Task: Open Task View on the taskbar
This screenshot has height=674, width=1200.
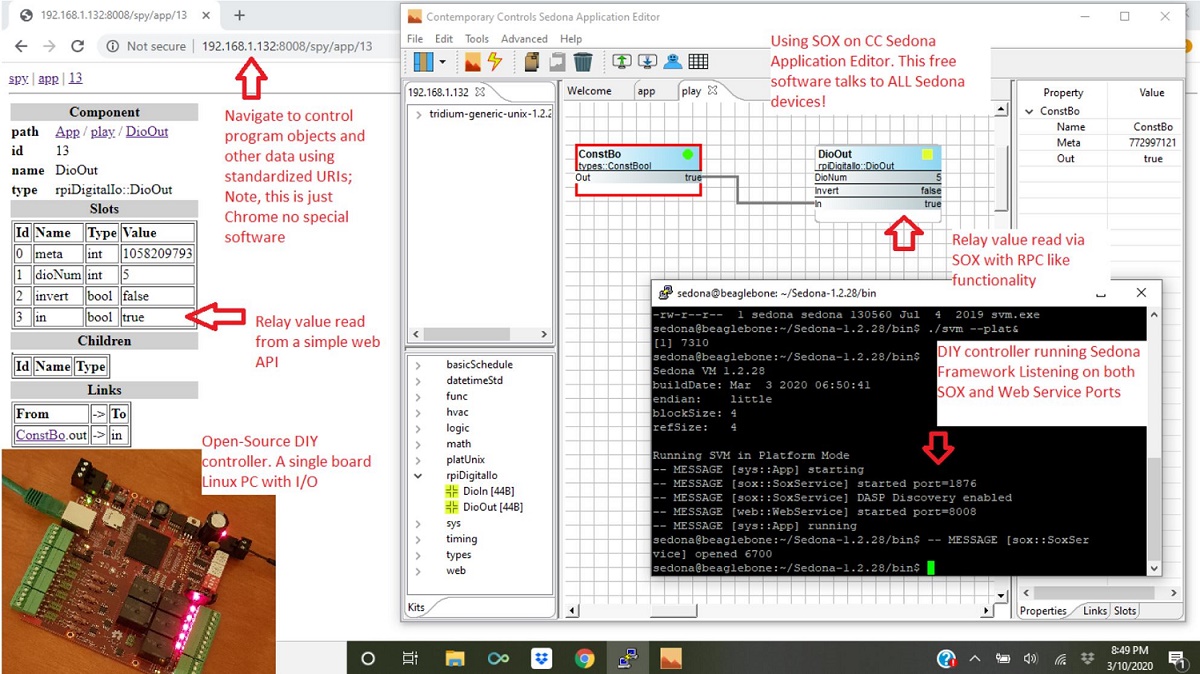Action: click(x=410, y=658)
